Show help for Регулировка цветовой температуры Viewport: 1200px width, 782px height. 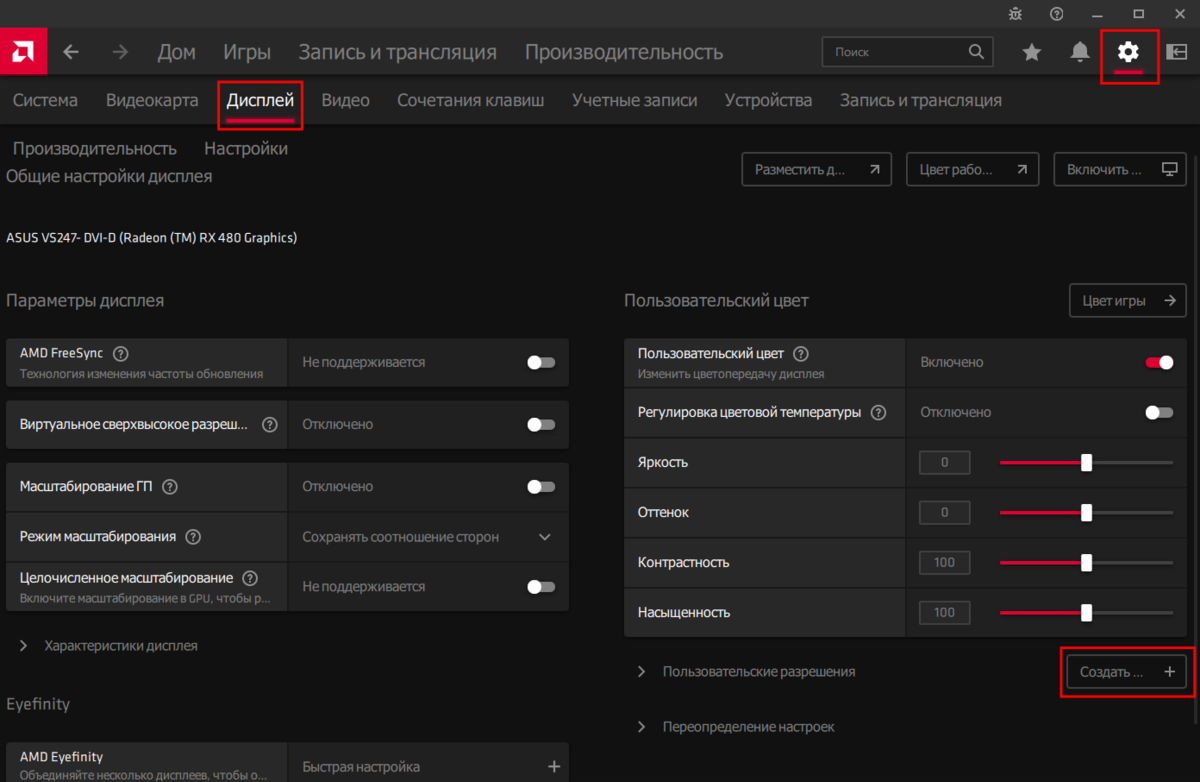tap(878, 412)
